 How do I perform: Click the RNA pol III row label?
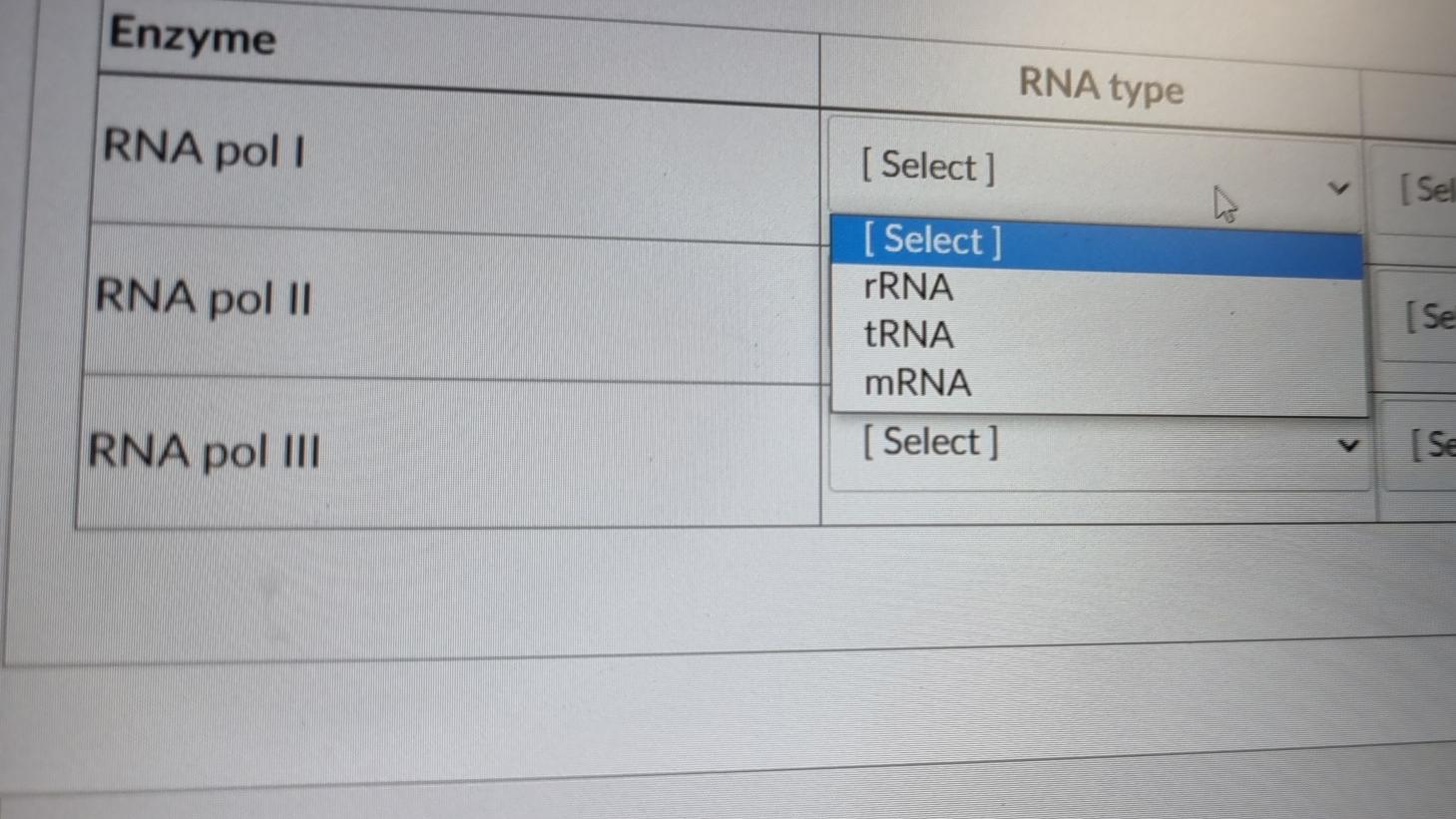tap(203, 452)
